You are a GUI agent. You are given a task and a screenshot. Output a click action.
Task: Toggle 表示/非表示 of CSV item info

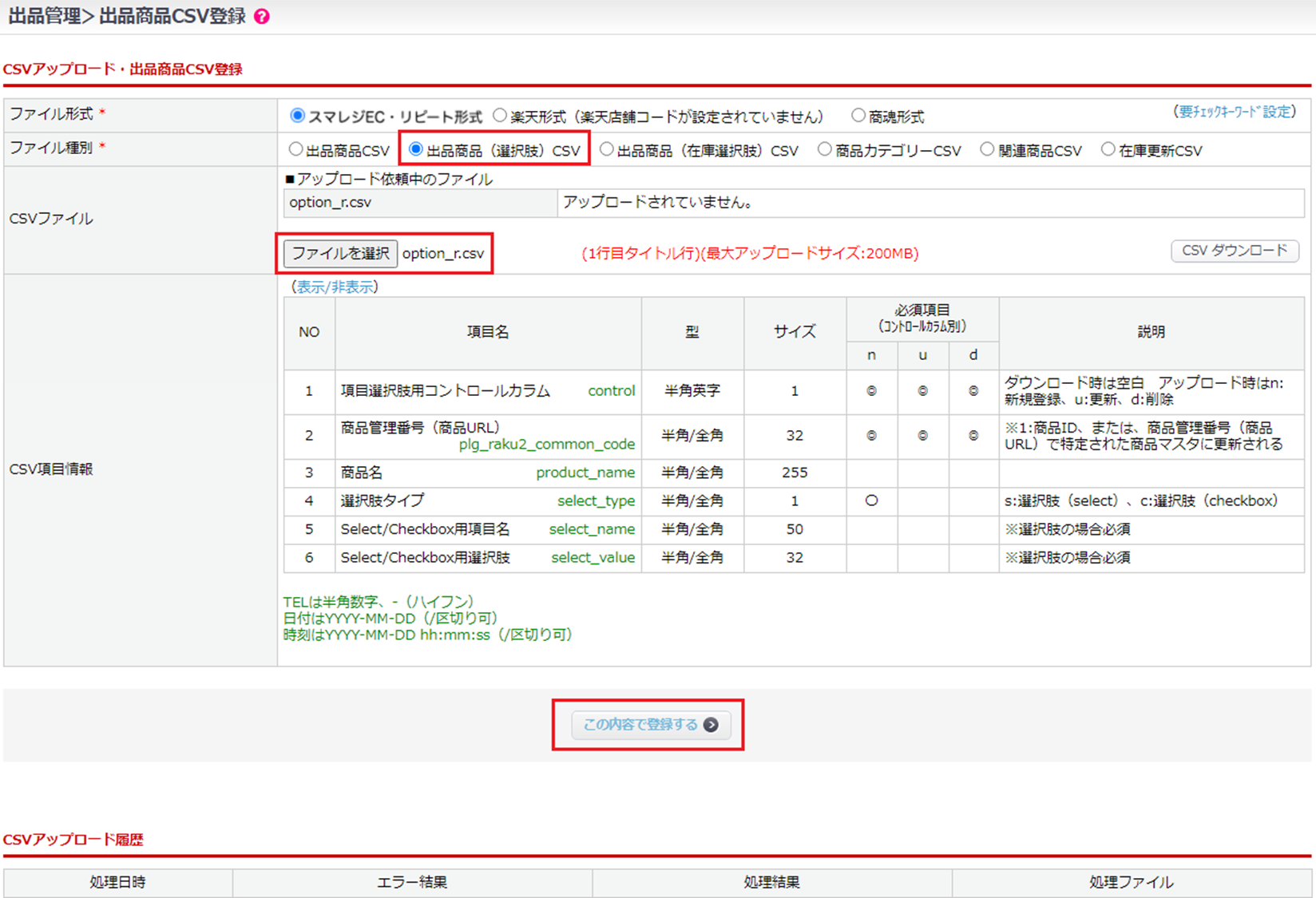pos(335,287)
